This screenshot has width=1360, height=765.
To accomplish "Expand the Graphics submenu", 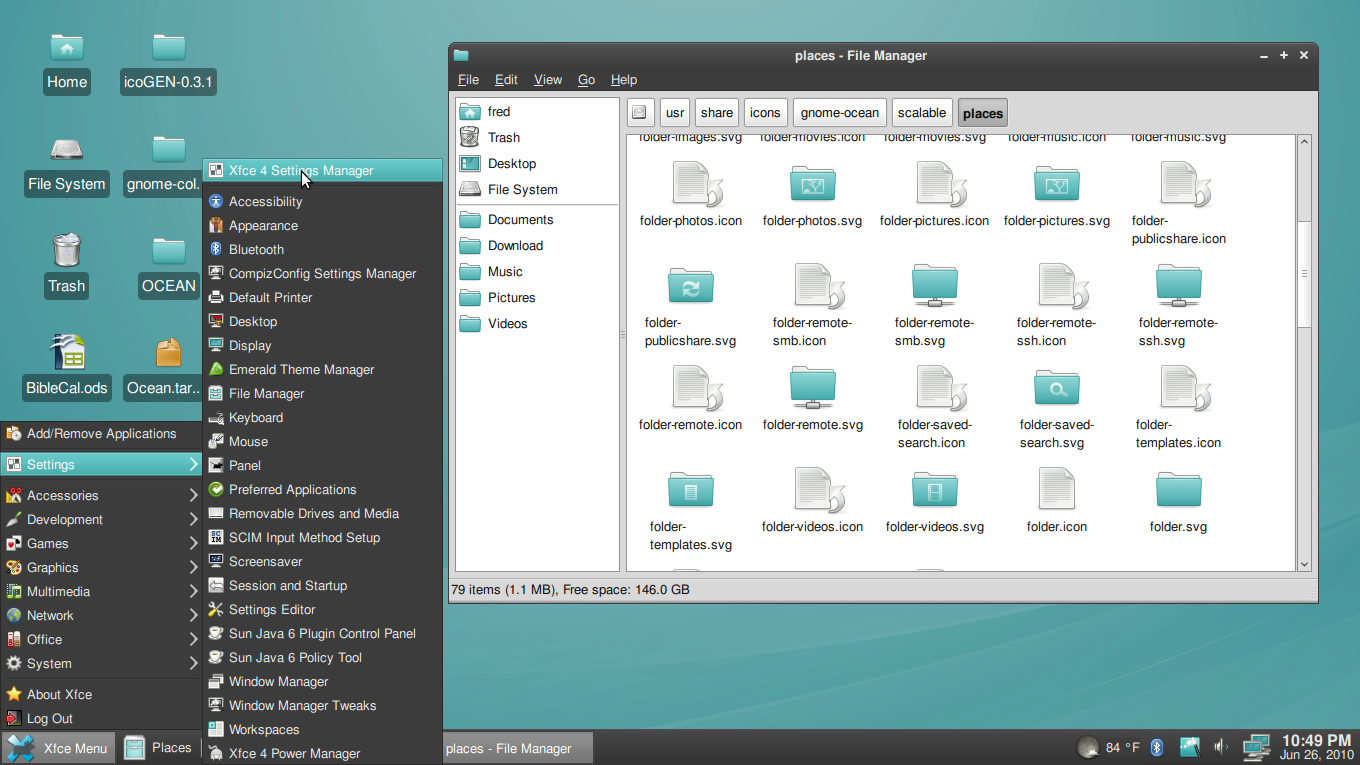I will pos(101,567).
